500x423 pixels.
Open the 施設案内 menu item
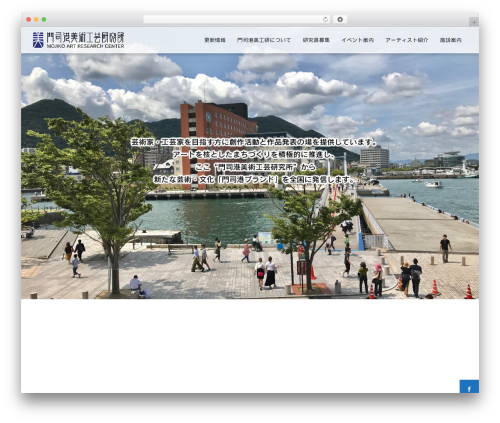451,40
